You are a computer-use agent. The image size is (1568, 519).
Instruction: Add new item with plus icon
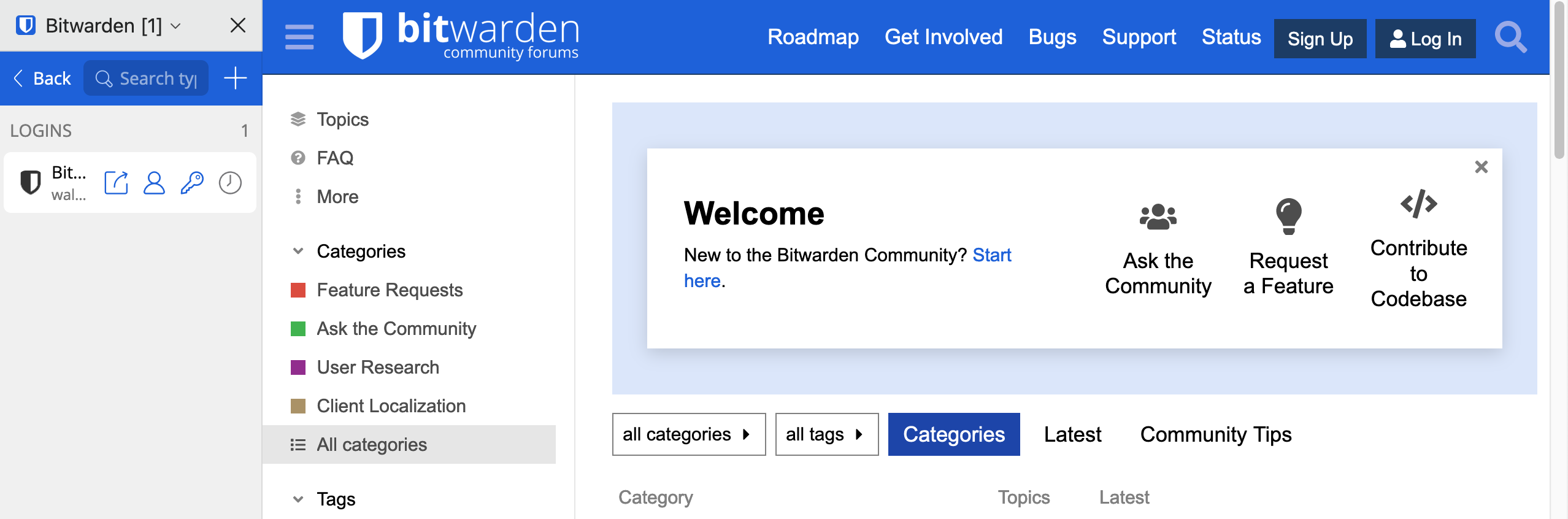(235, 79)
